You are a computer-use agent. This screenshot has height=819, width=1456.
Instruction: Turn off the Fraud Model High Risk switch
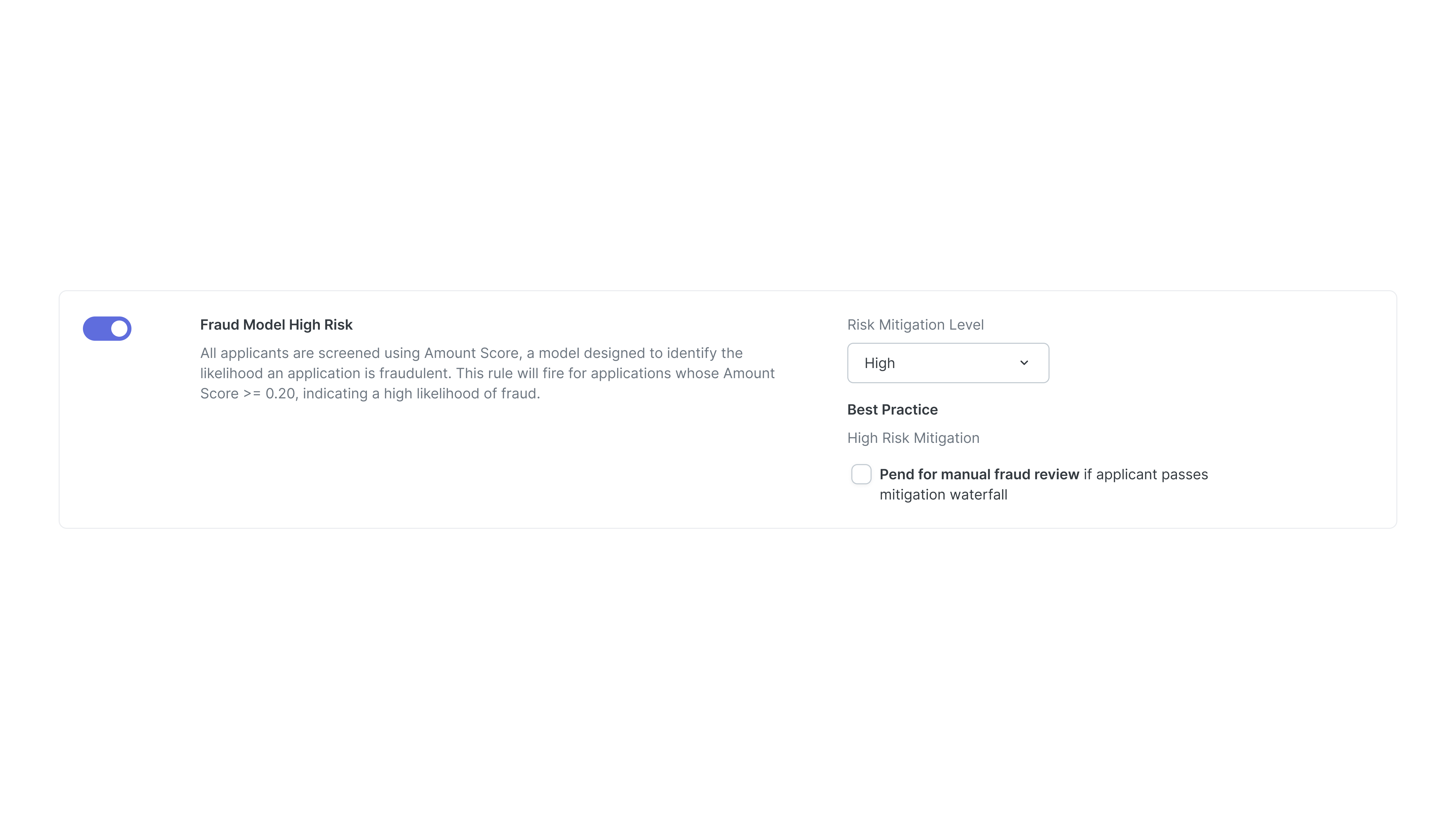point(107,328)
